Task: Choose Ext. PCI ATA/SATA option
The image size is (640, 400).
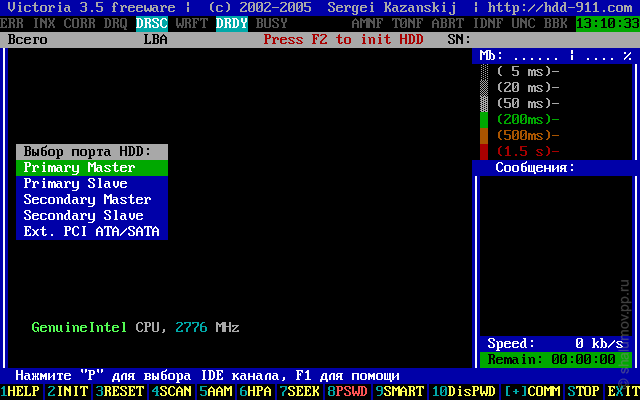Action: (92, 231)
